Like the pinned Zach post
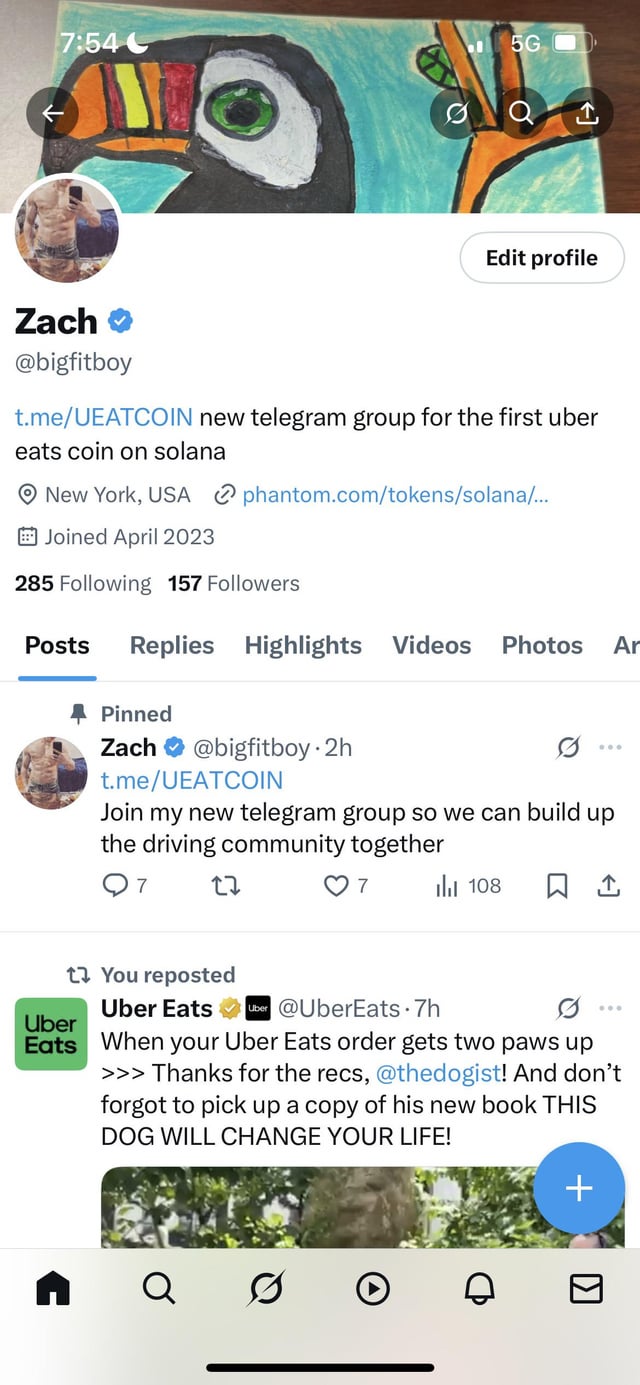Viewport: 640px width, 1385px height. click(x=337, y=886)
